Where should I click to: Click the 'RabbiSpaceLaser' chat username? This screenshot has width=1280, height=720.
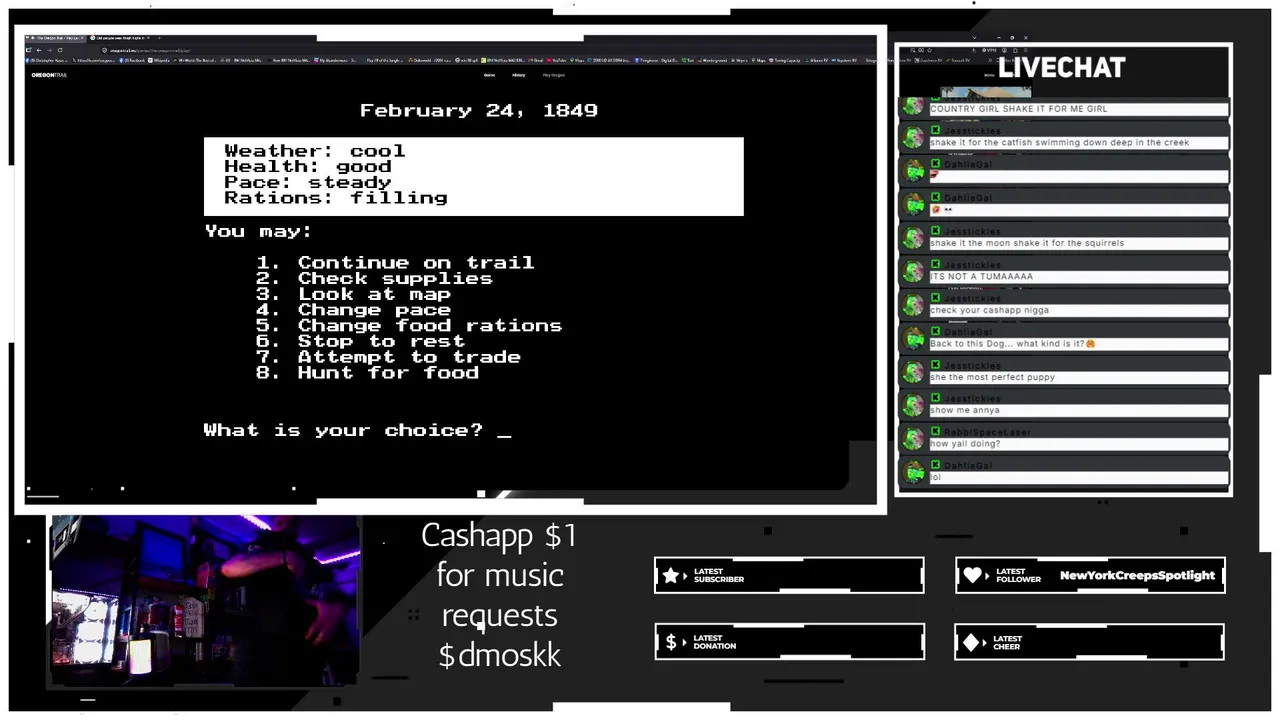pyautogui.click(x=987, y=432)
